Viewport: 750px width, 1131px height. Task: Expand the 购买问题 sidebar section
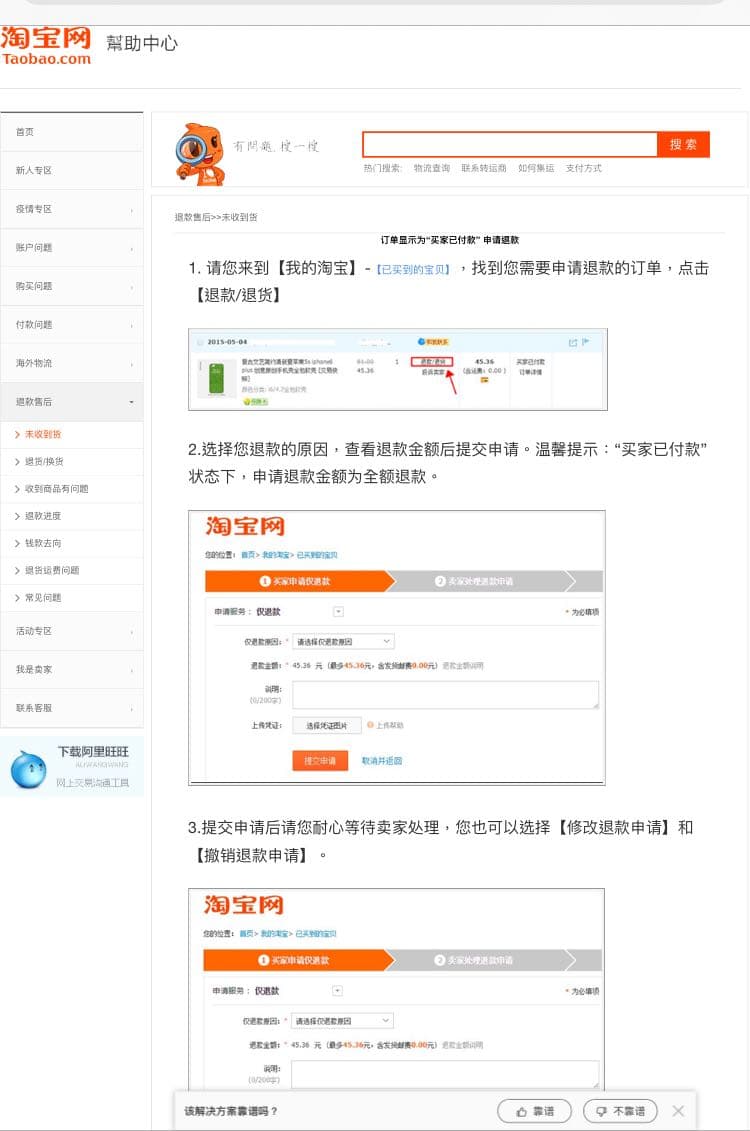coord(71,286)
